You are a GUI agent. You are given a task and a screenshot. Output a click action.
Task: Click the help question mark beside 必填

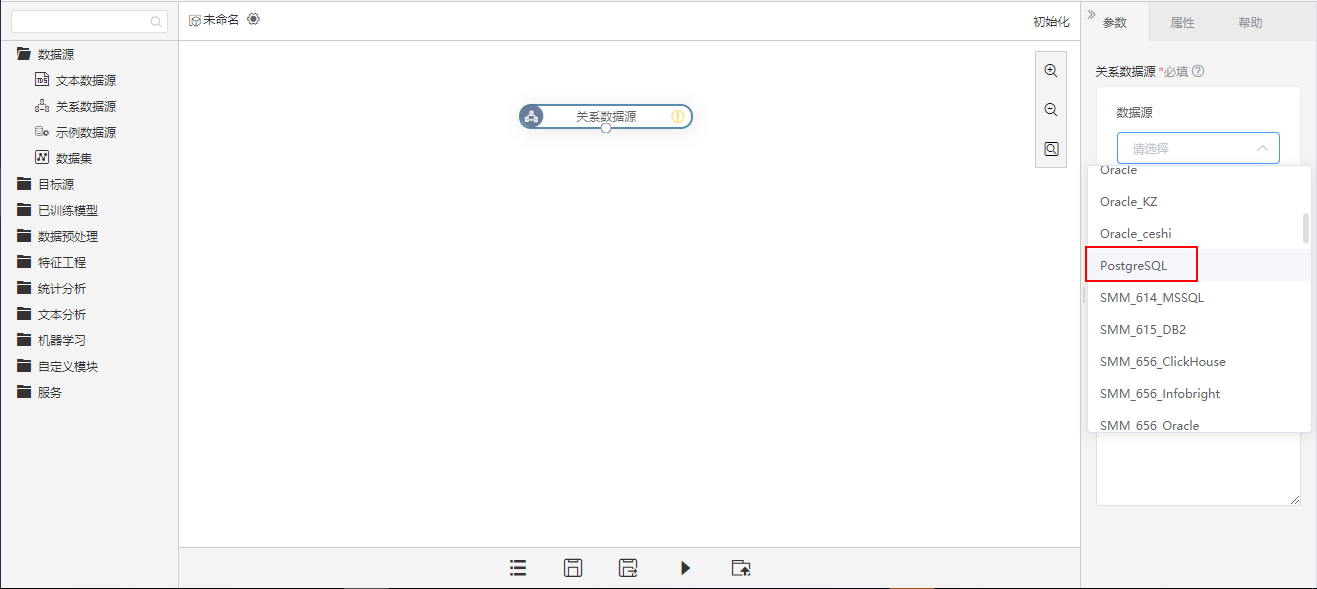[1198, 71]
